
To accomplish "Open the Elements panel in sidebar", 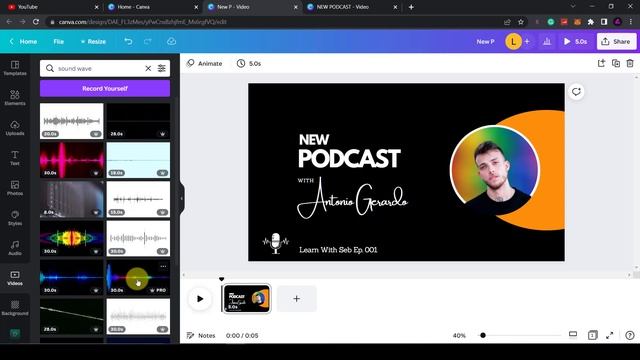I will (15, 98).
